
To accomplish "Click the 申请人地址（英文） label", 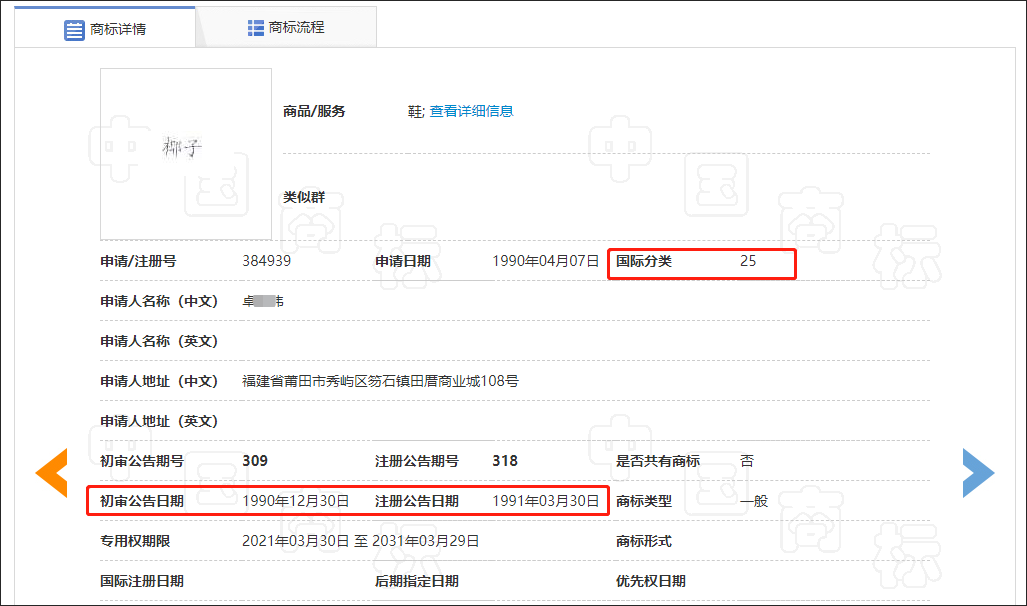I will [x=159, y=421].
